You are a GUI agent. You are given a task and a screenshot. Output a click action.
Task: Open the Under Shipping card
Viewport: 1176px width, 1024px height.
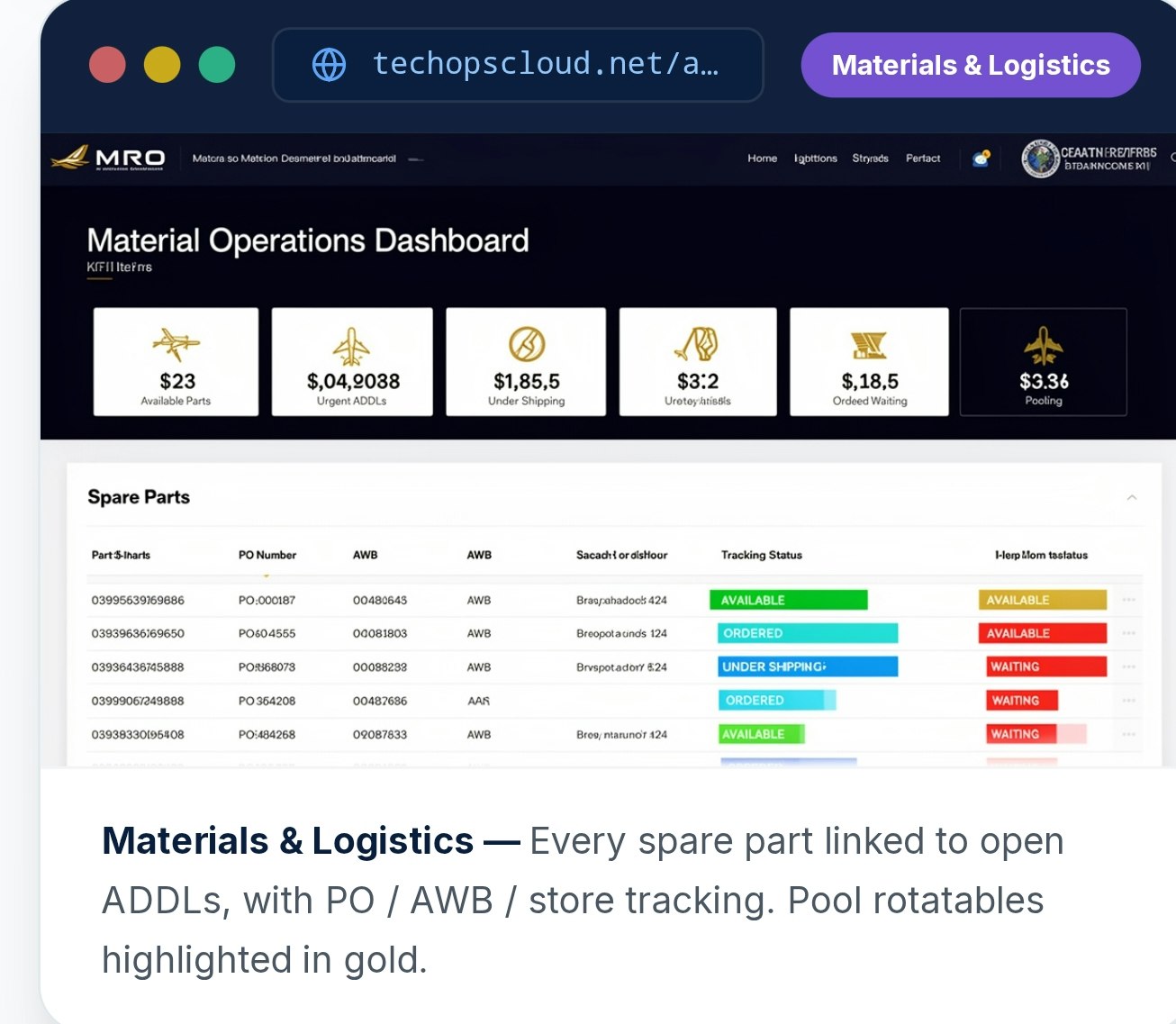point(526,362)
